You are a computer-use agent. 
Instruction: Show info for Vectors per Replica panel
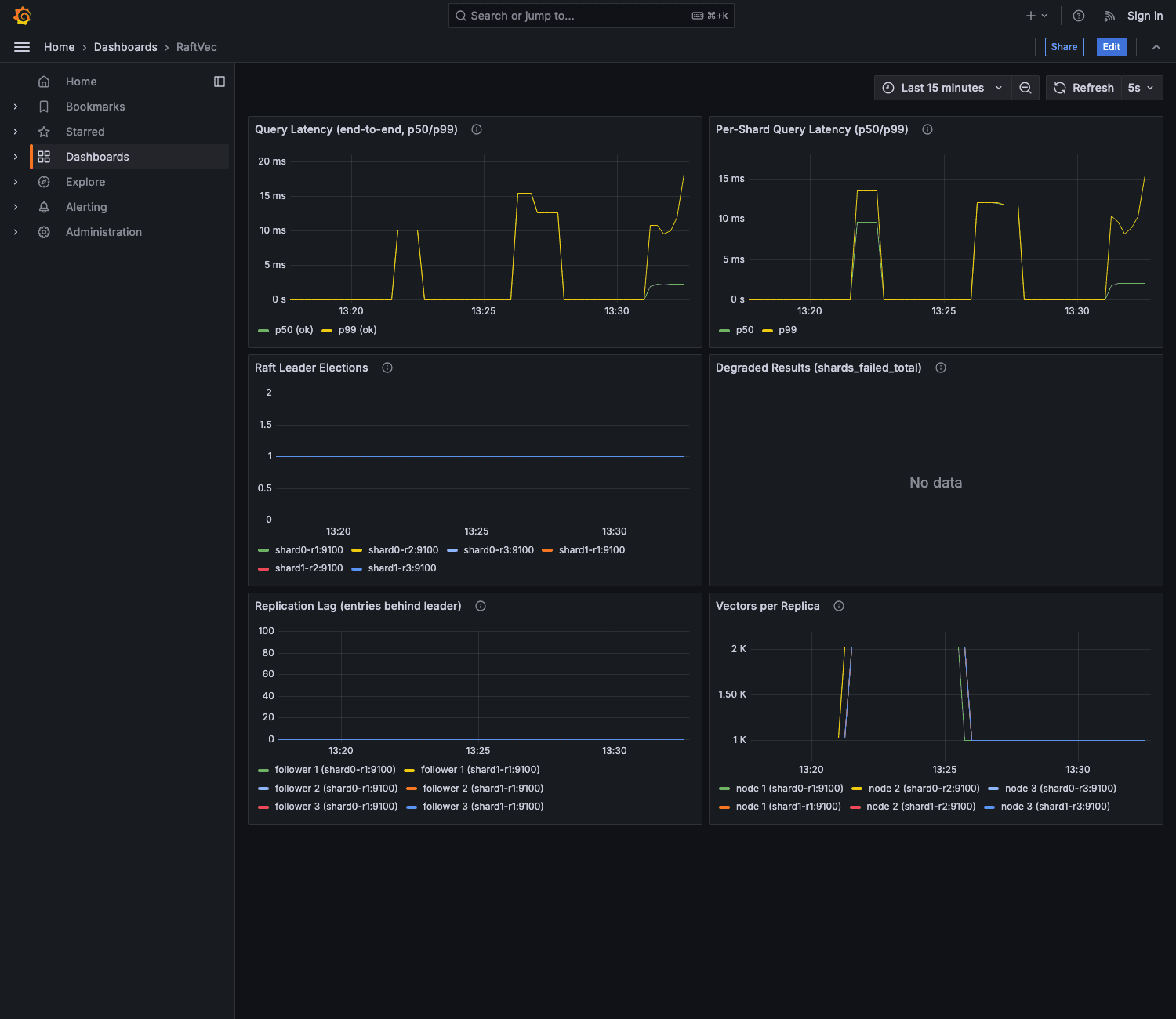(x=839, y=606)
